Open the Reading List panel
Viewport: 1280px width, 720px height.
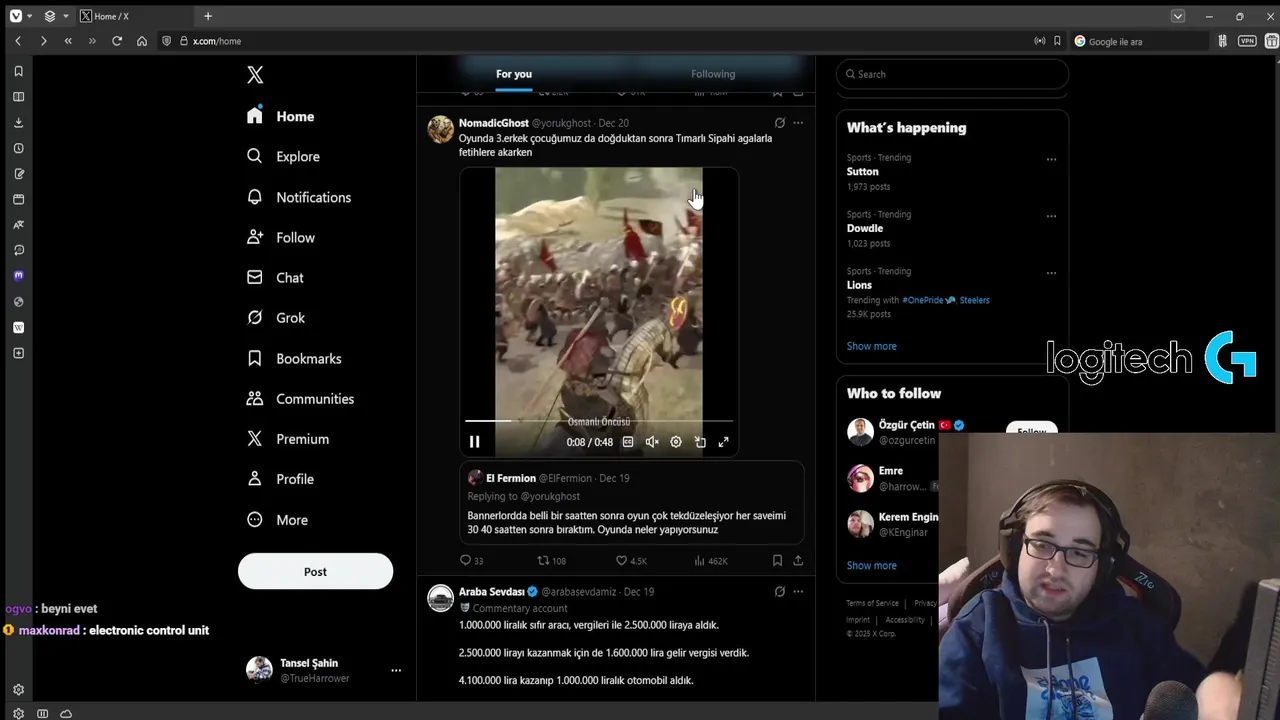[x=18, y=97]
